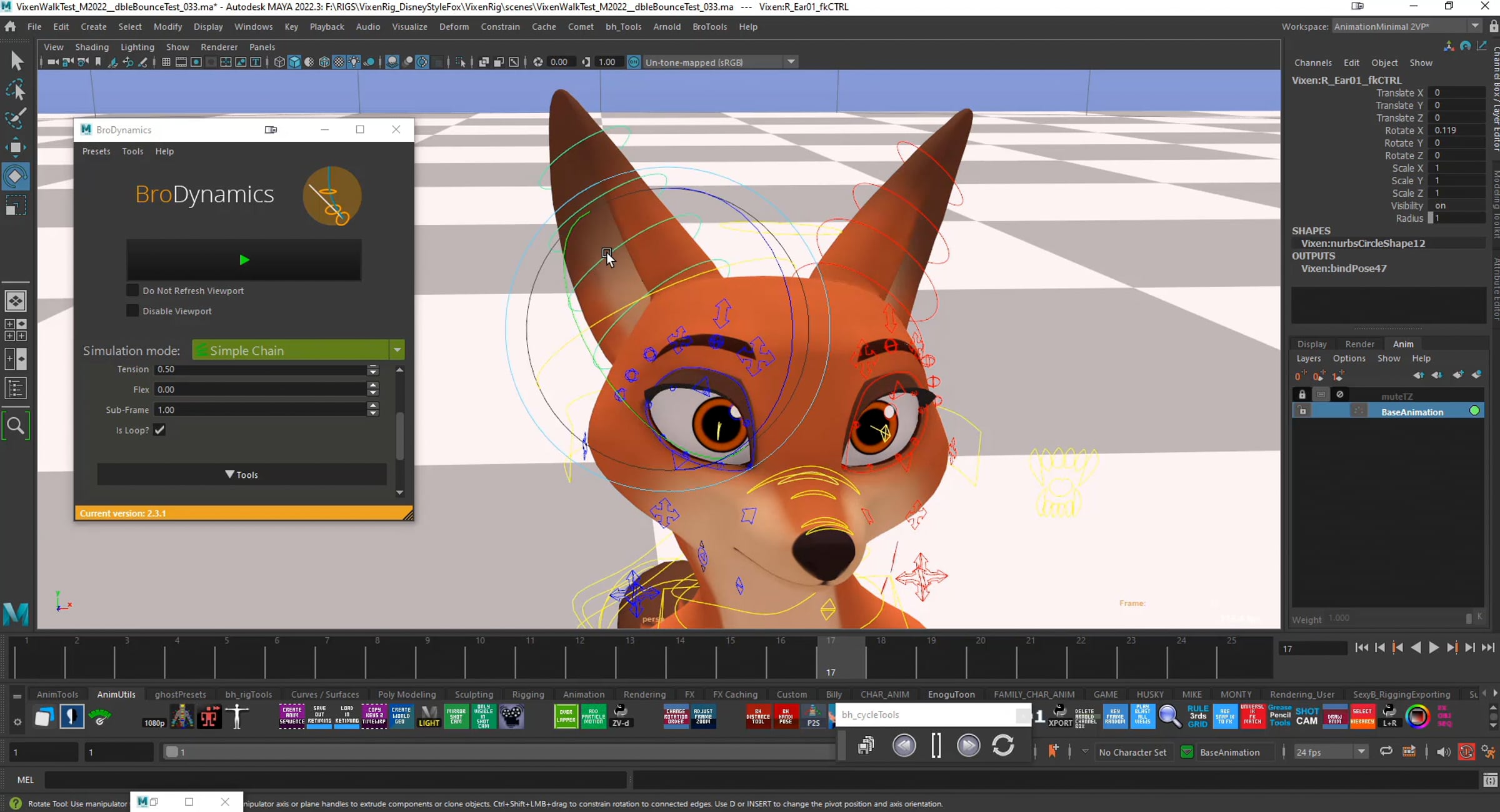Open the No Character Set dropdown arrow
Image resolution: width=1500 pixels, height=812 pixels.
[1085, 752]
